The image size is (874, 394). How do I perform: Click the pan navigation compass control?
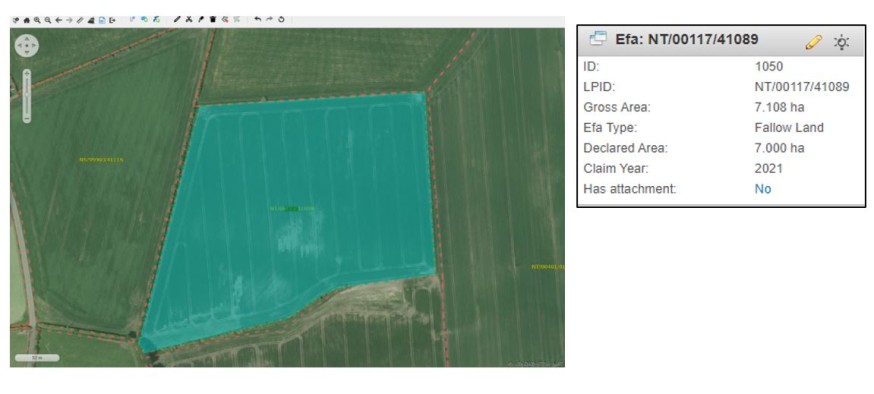pyautogui.click(x=27, y=46)
